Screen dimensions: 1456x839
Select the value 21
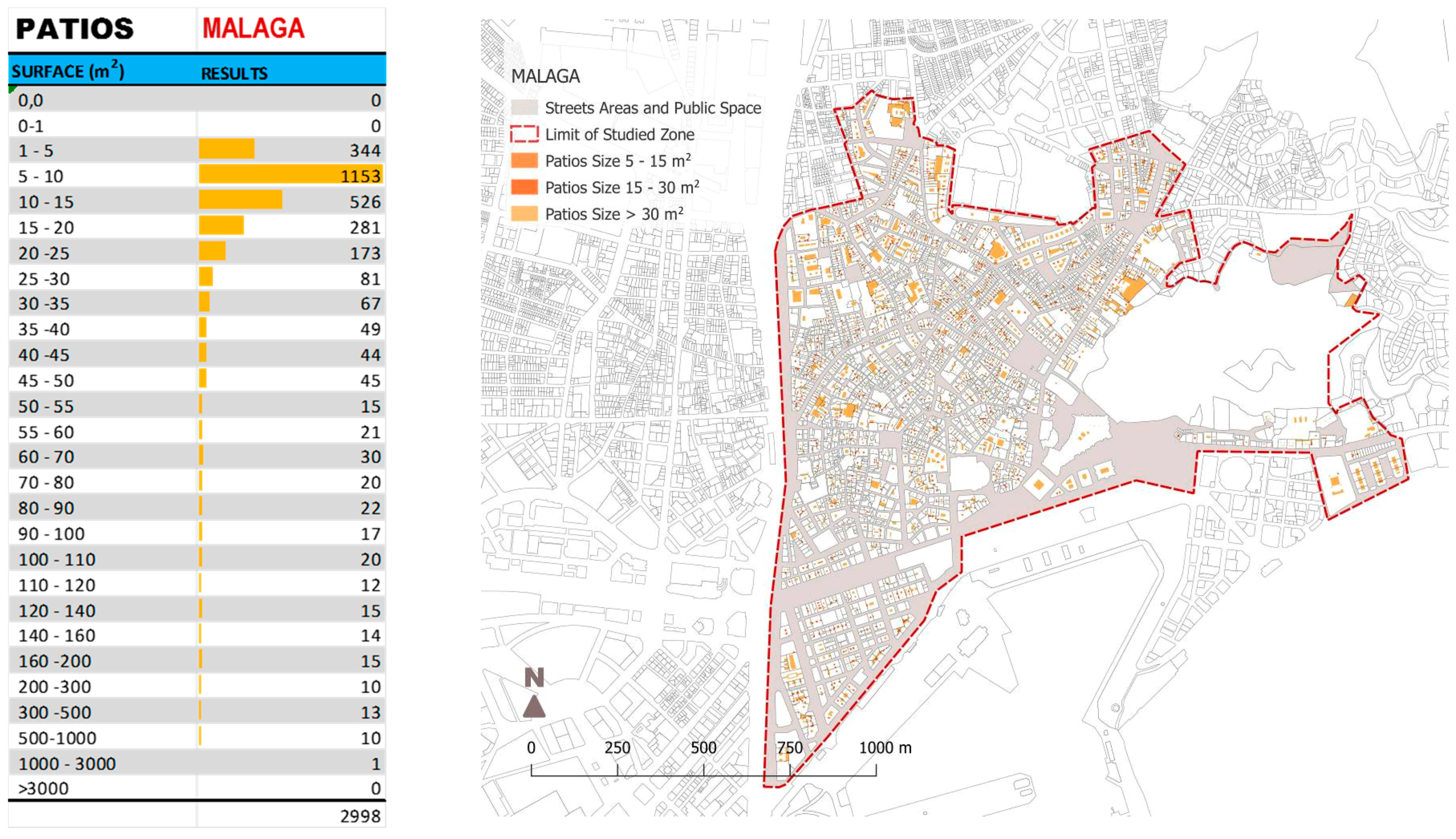click(x=370, y=432)
